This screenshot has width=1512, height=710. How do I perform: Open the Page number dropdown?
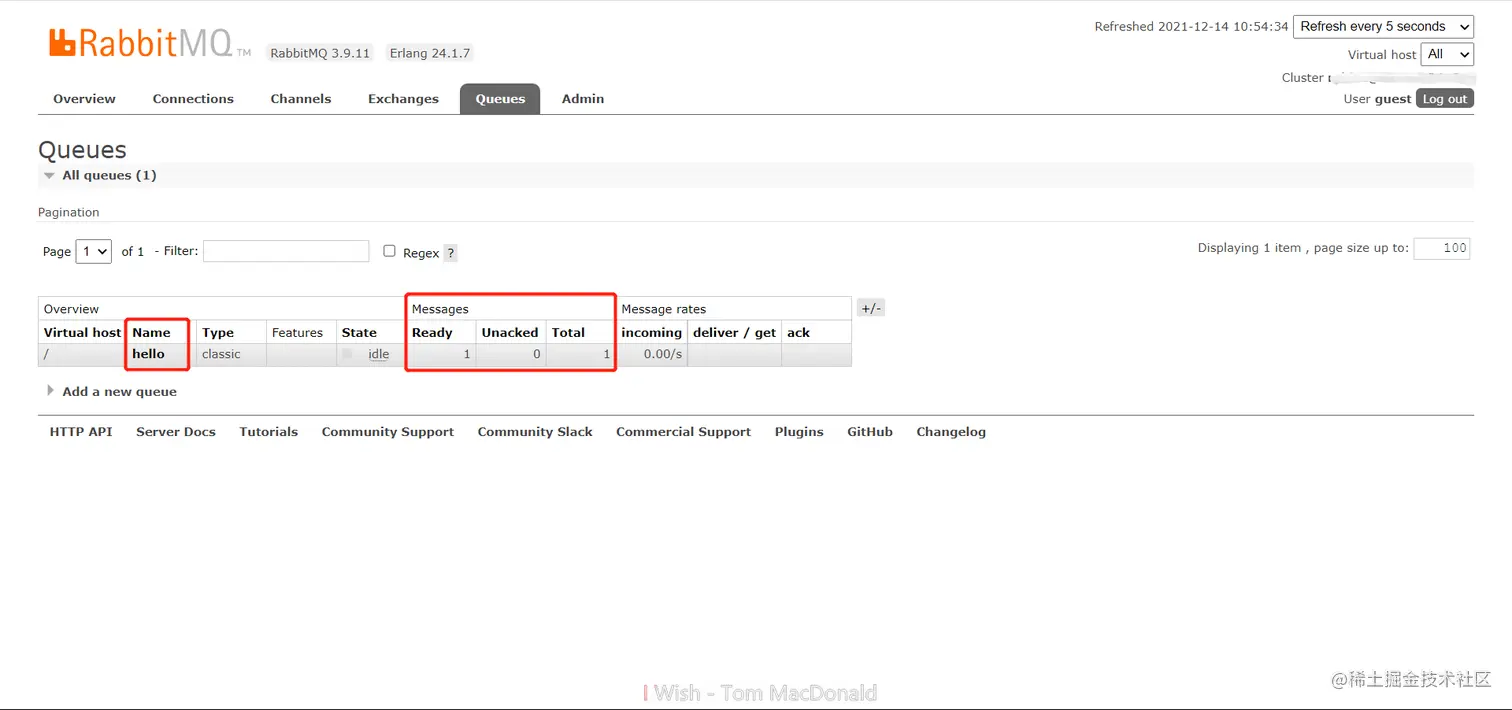pyautogui.click(x=94, y=251)
